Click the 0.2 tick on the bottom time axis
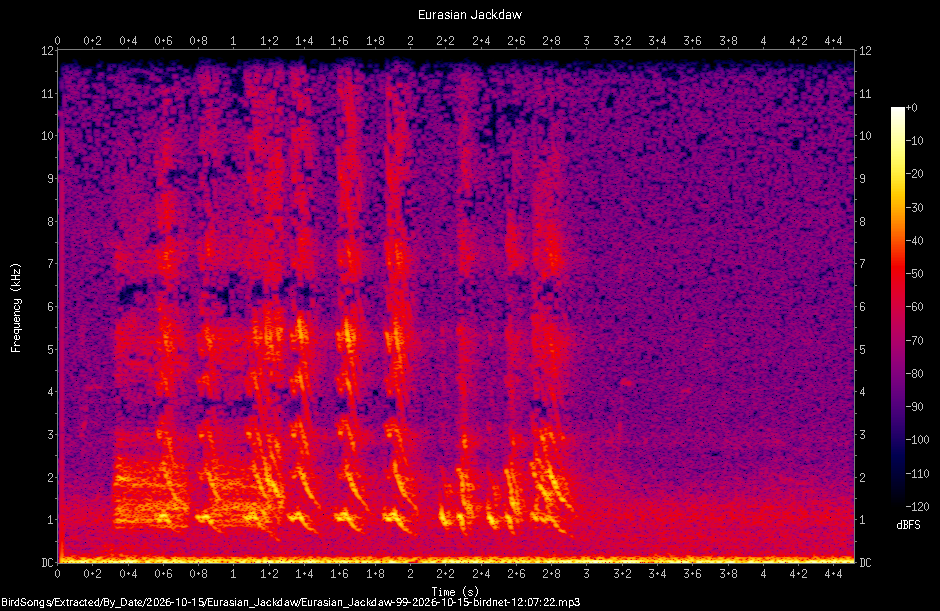 click(x=92, y=574)
